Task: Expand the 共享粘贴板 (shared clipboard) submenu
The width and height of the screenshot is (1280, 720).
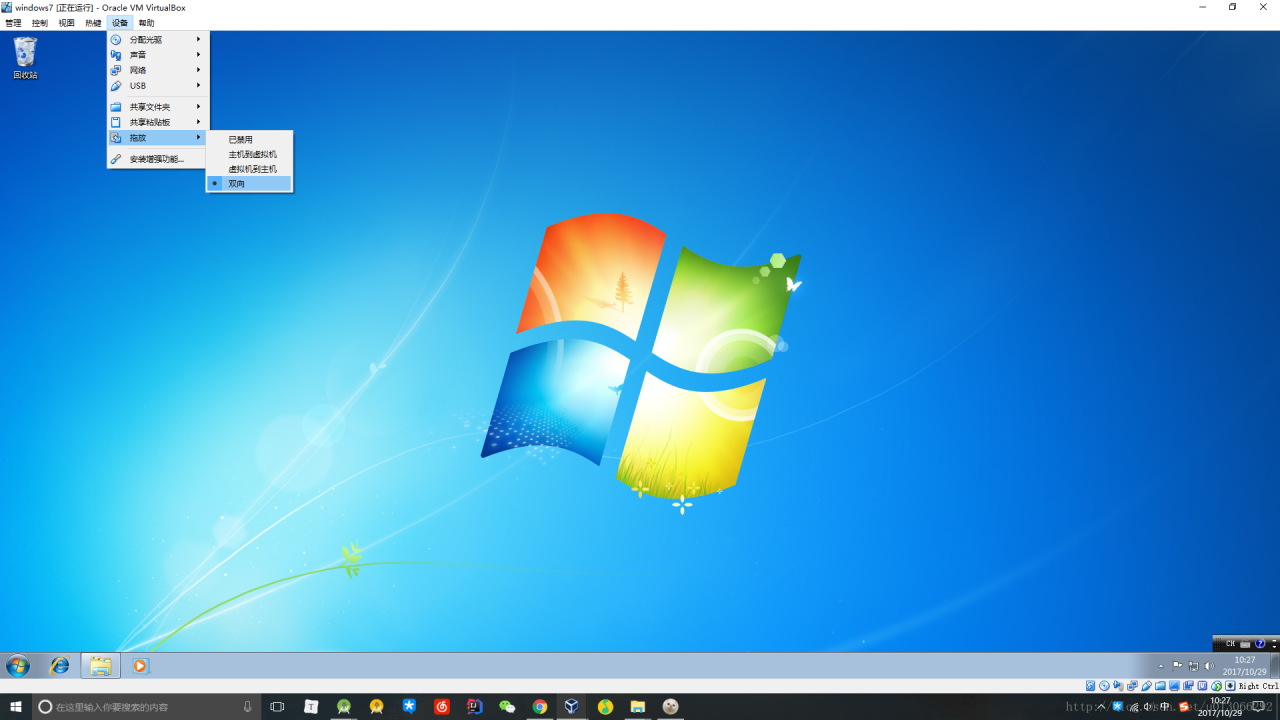Action: tap(158, 122)
